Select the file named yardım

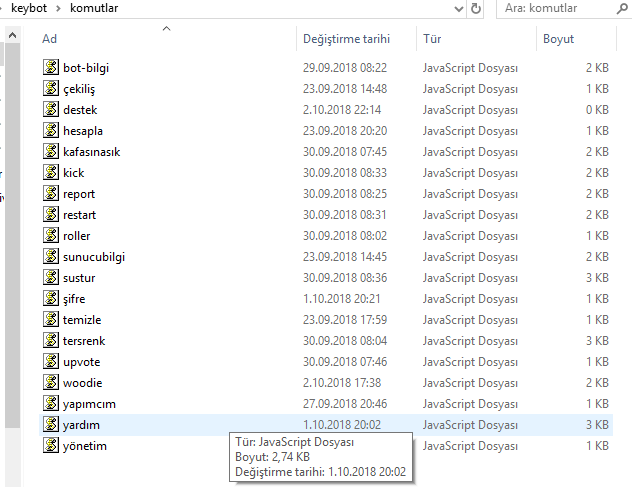point(81,425)
